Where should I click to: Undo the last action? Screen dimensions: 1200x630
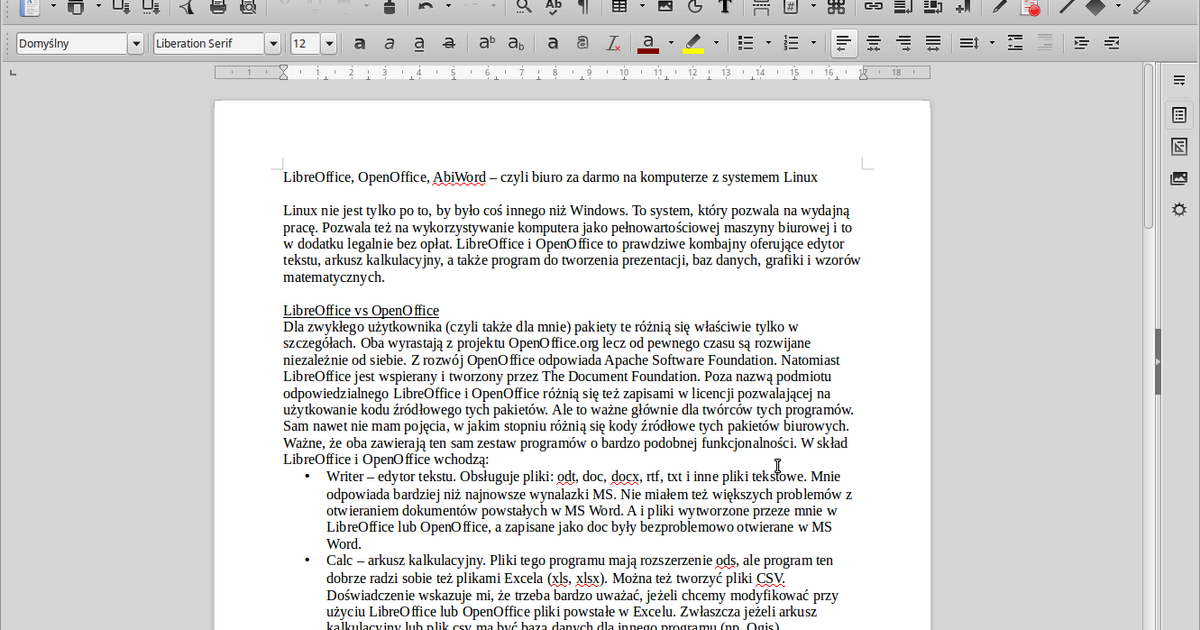tap(426, 7)
